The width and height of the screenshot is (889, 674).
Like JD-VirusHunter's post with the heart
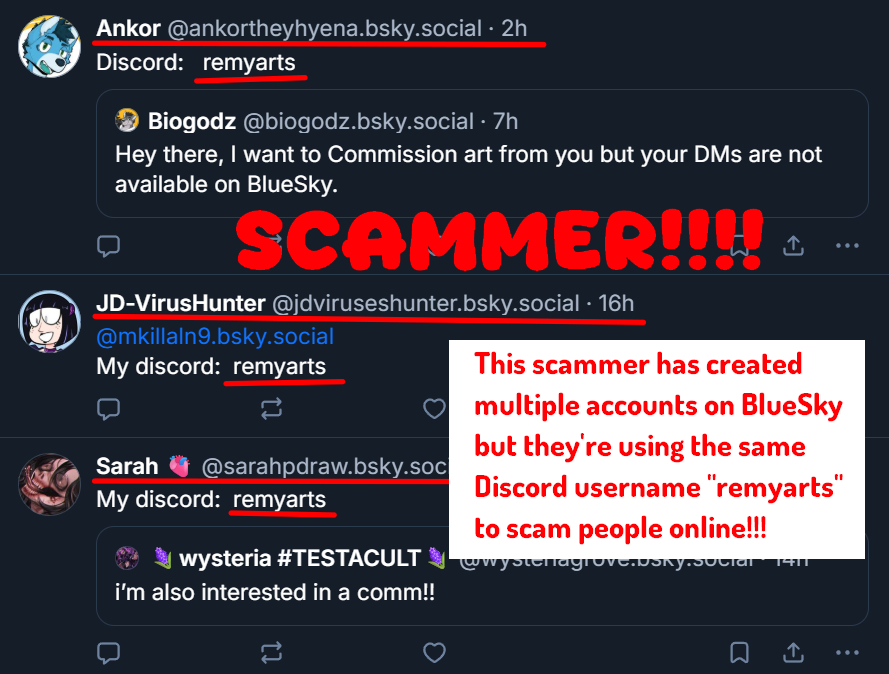[x=433, y=408]
